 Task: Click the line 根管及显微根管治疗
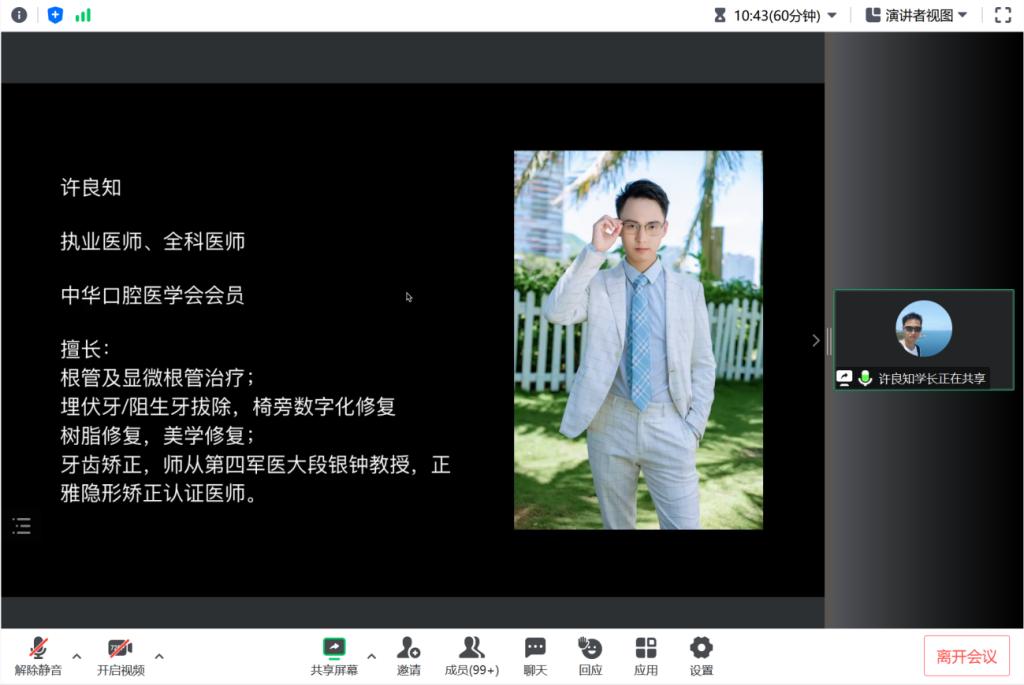click(157, 377)
